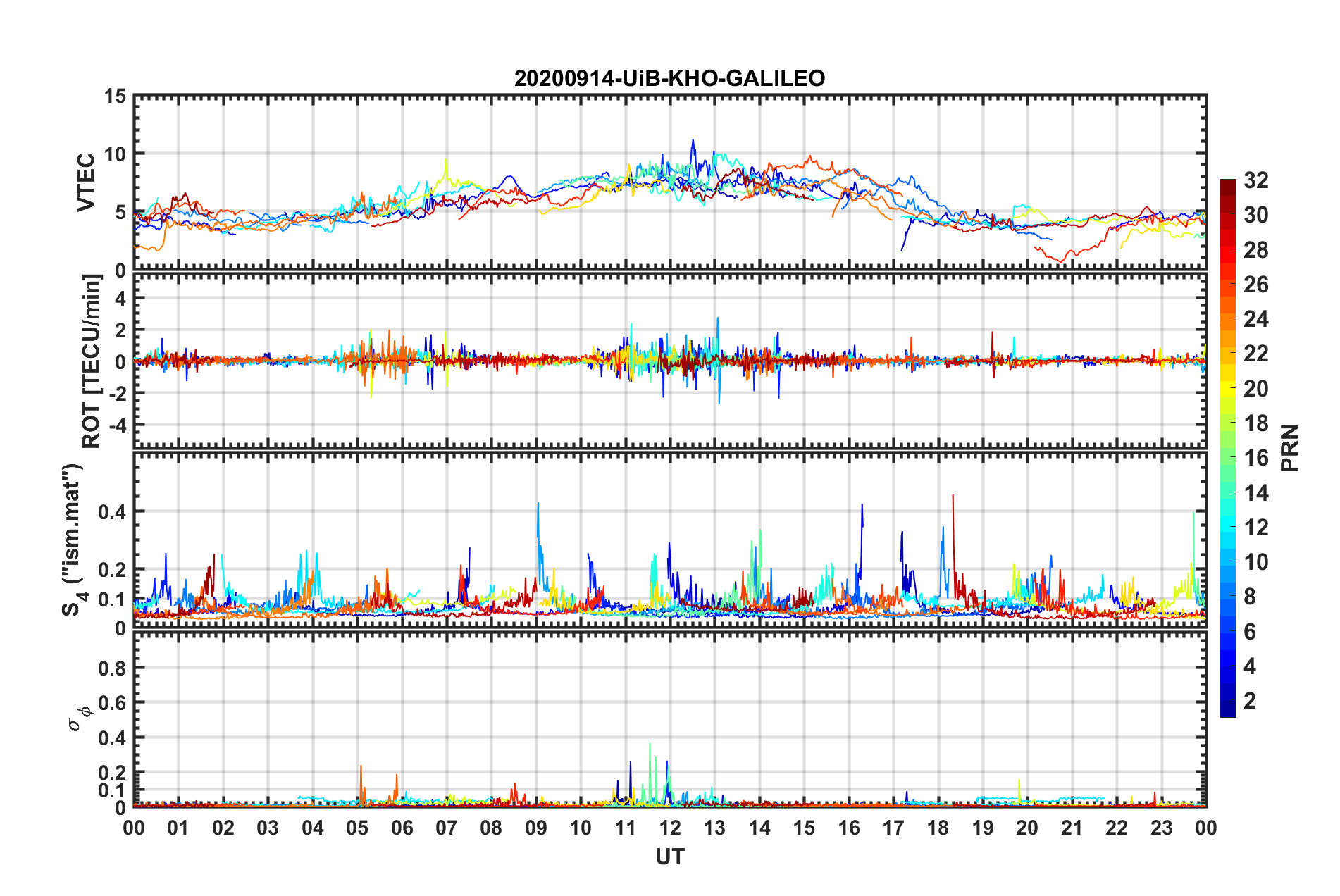Click the ROT [TECU/min] axis label

92,361
